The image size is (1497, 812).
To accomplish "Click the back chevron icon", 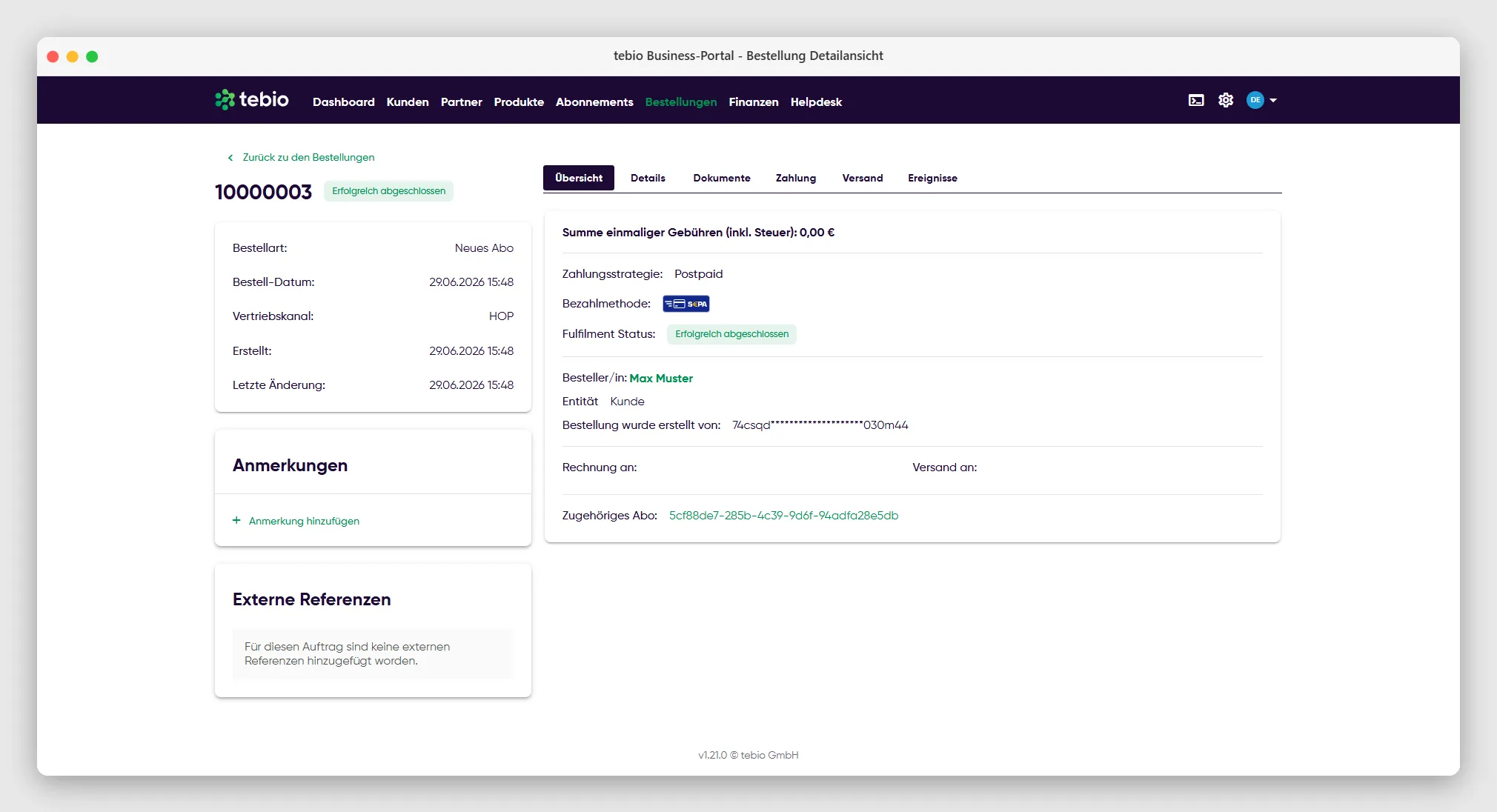I will click(230, 157).
